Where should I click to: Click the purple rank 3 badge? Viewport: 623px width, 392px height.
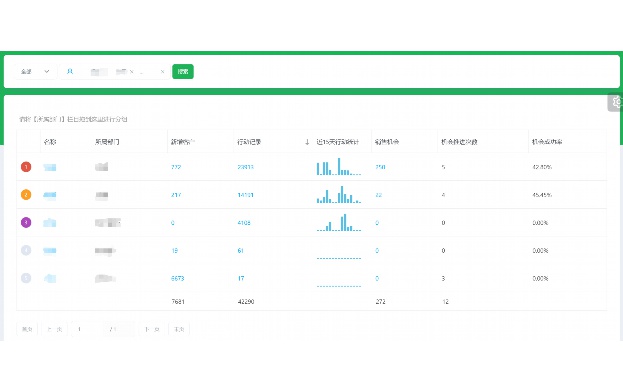(x=26, y=222)
